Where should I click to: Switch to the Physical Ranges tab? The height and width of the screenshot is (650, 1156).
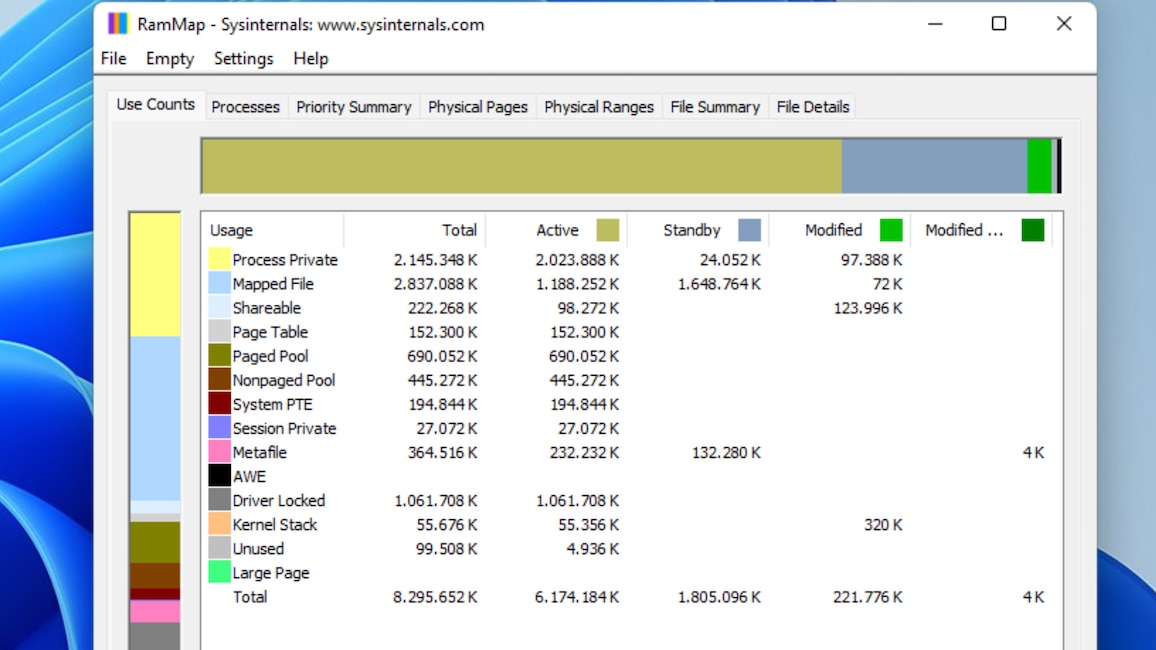click(x=598, y=106)
